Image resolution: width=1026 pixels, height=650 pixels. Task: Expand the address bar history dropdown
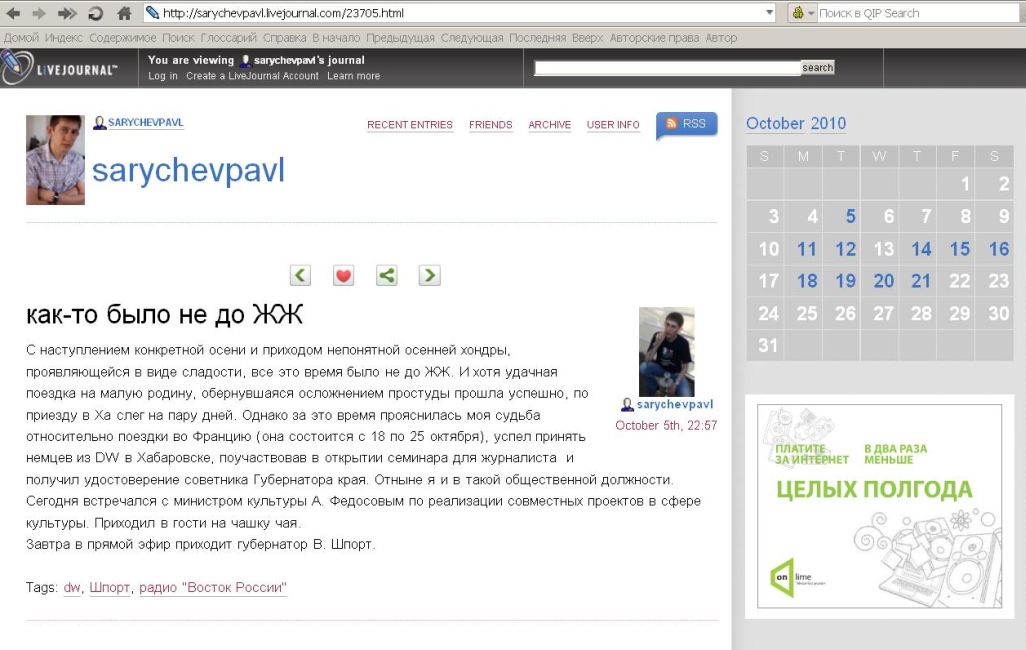(769, 13)
